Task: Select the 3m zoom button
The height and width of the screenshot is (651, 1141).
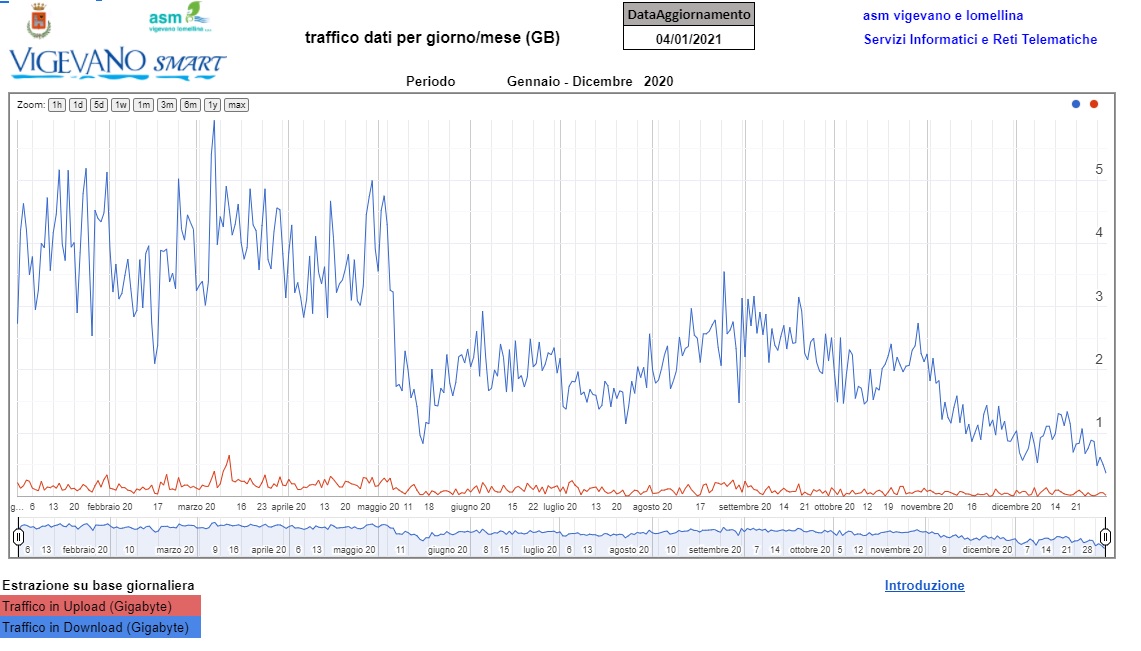Action: point(167,105)
